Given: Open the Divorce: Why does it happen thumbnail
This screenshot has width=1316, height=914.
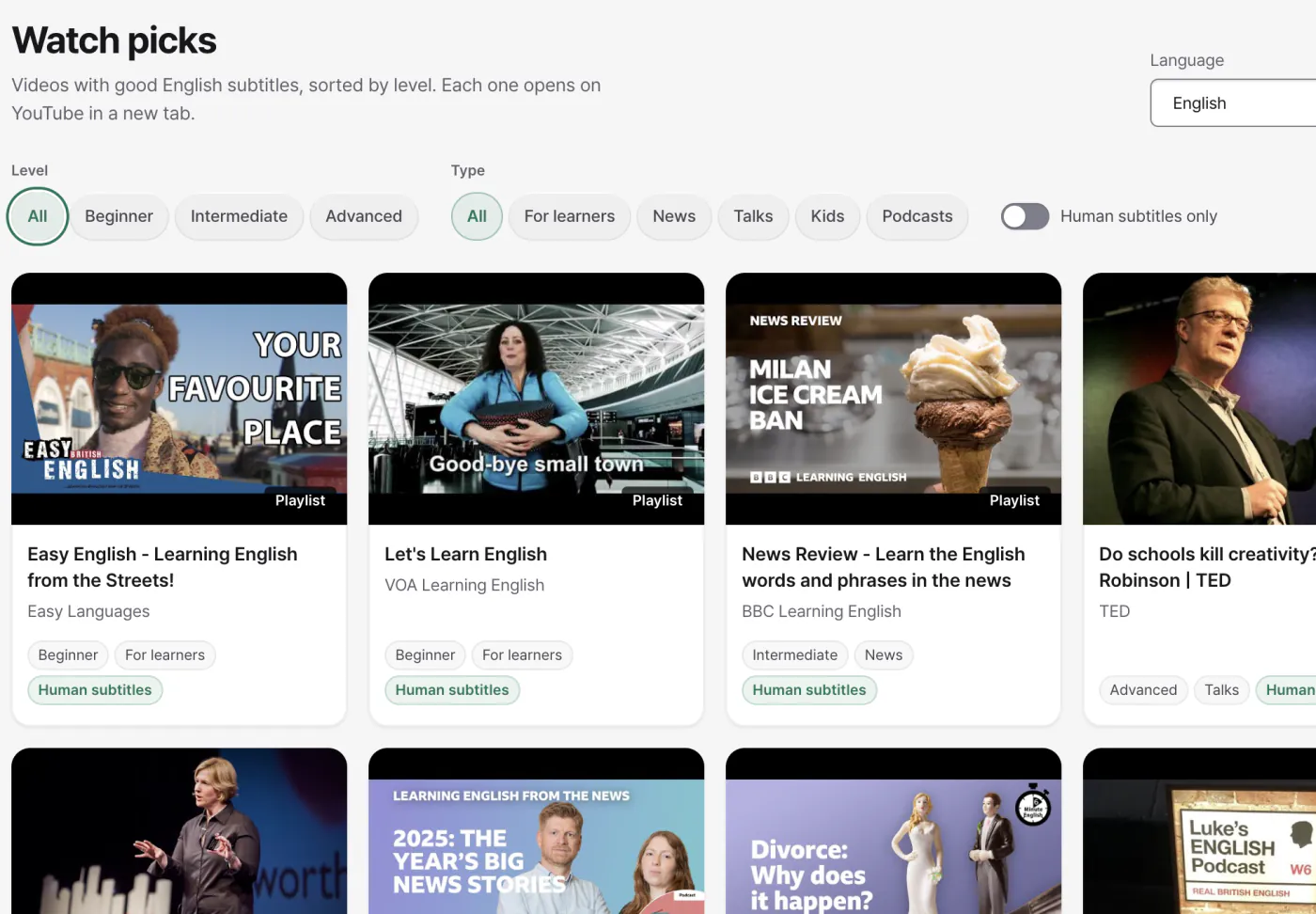Looking at the screenshot, I should pyautogui.click(x=893, y=831).
